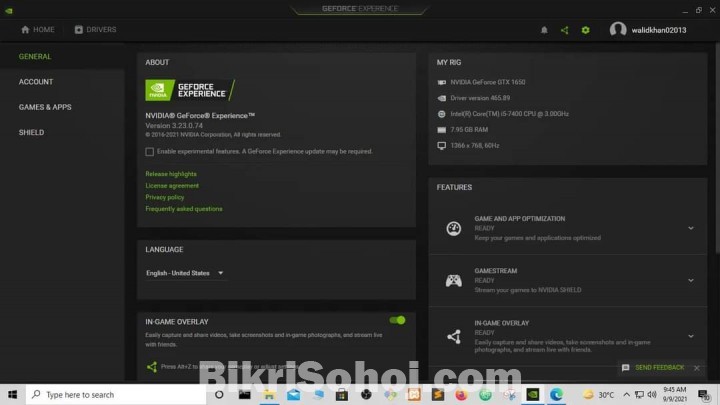This screenshot has height=405, width=720.
Task: Expand In-Game Overlay feature details
Action: pos(691,337)
